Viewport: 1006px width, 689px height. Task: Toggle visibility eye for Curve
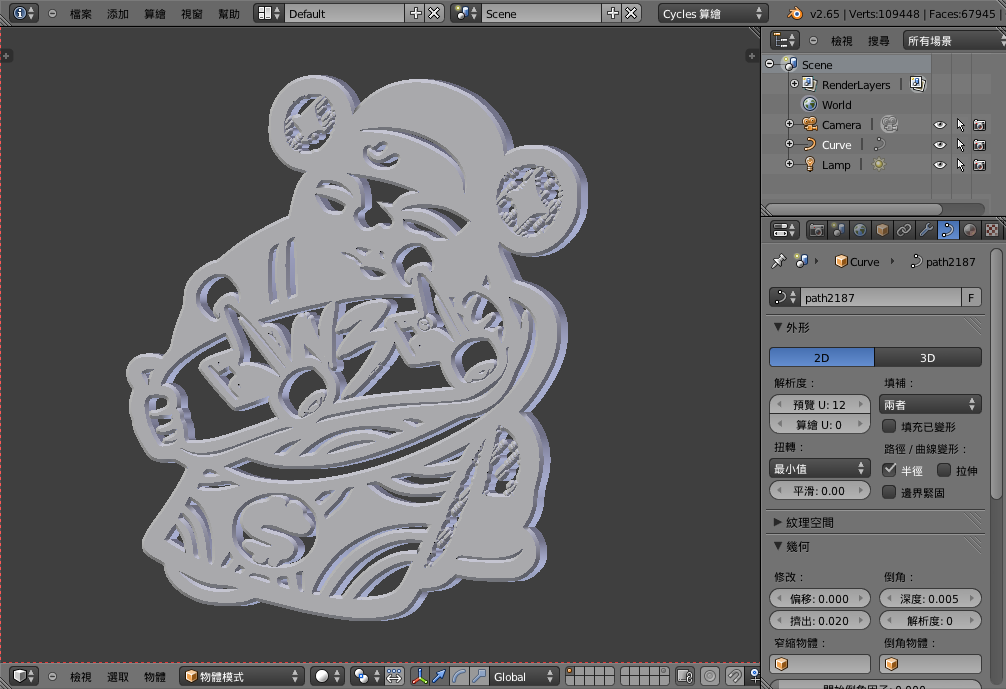940,145
